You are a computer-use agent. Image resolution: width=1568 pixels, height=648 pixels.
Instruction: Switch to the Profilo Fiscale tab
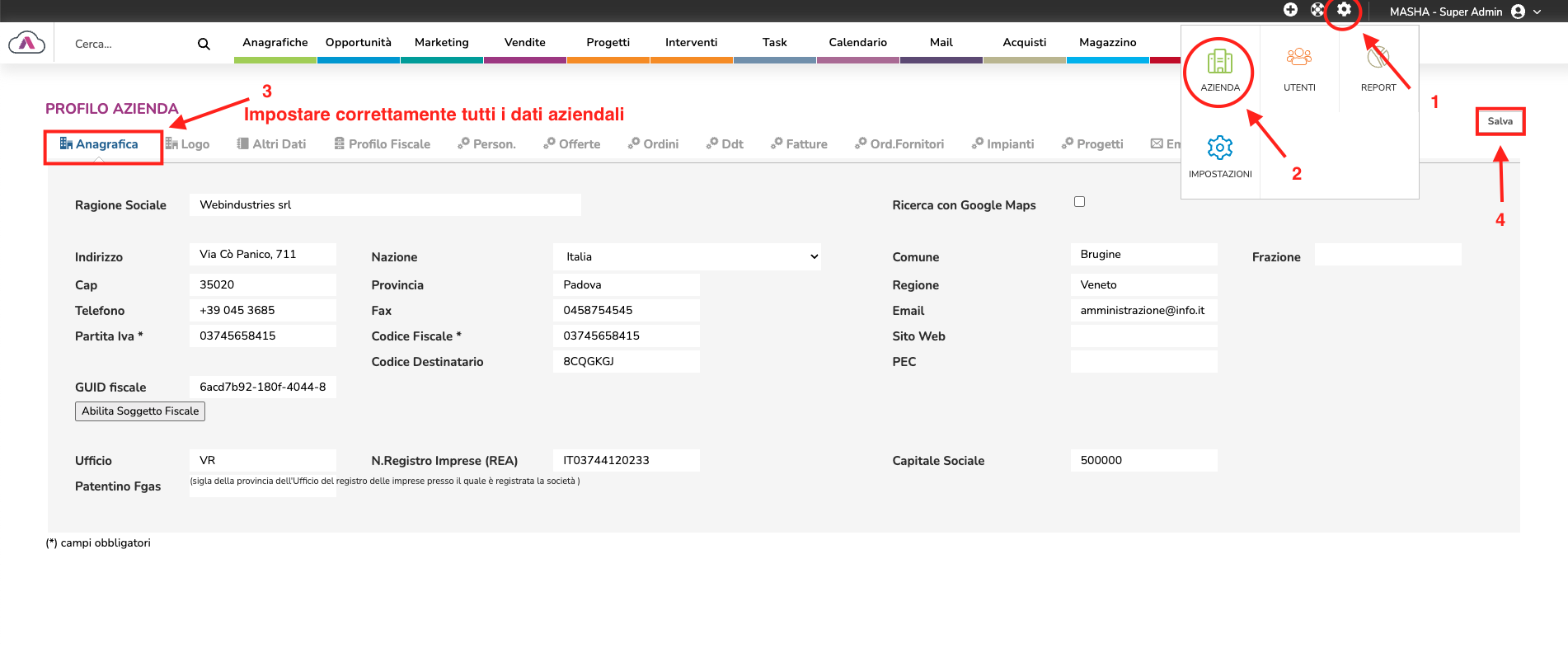(382, 144)
